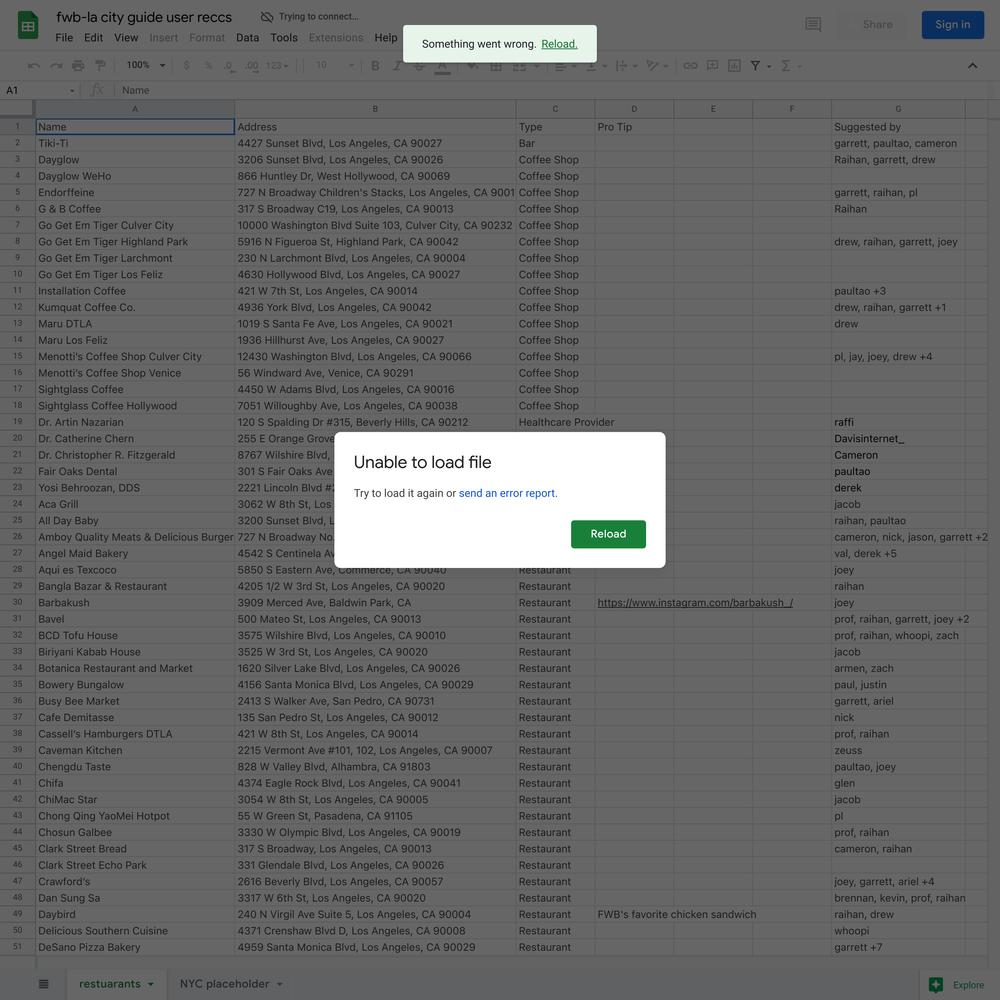Apply percent format icon
This screenshot has width=1000, height=1000.
[208, 66]
